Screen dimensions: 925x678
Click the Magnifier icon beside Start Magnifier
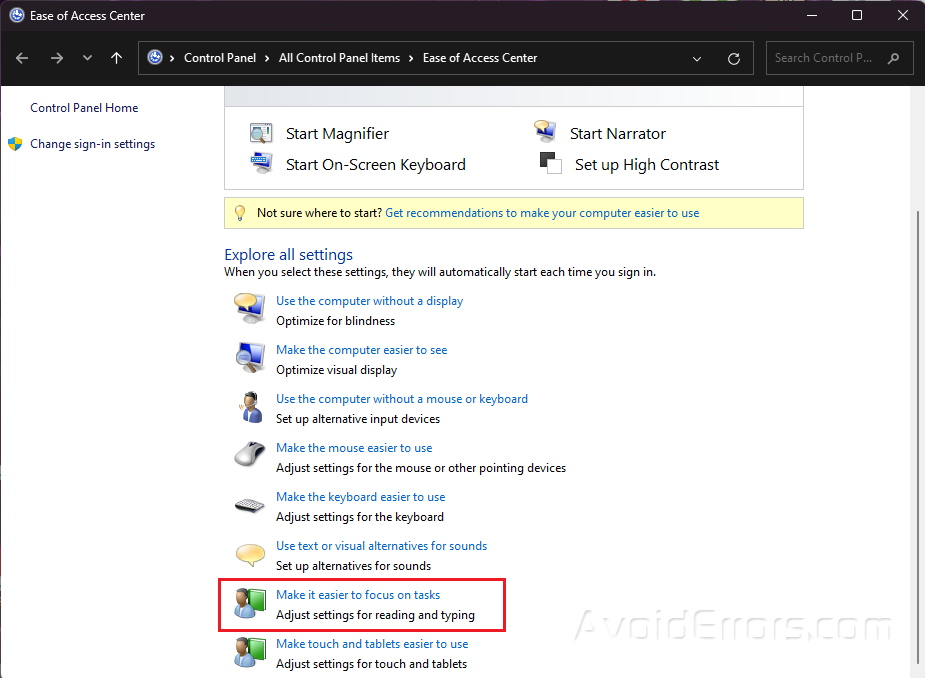point(261,133)
